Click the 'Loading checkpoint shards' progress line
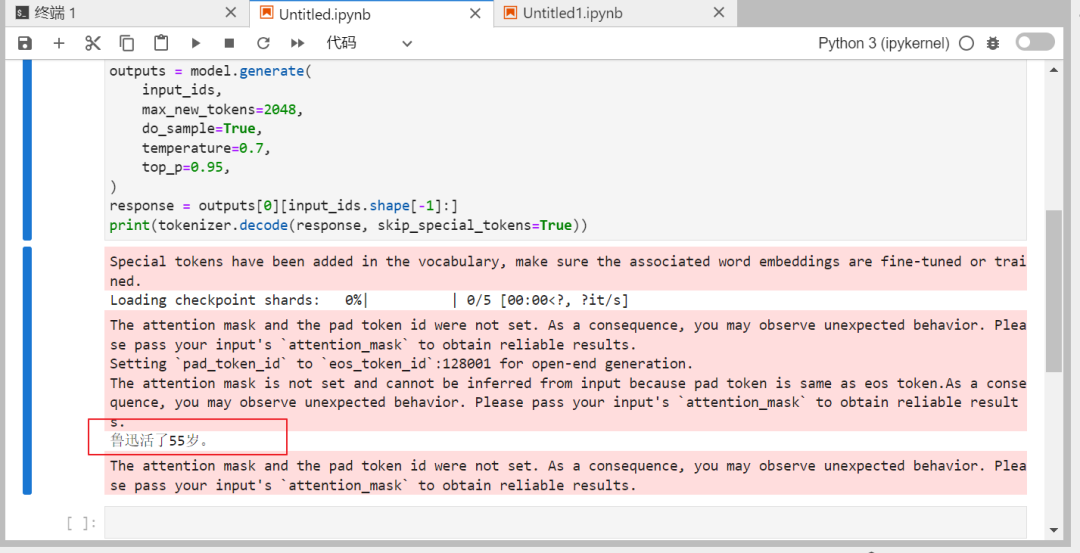The width and height of the screenshot is (1080, 553). point(369,300)
